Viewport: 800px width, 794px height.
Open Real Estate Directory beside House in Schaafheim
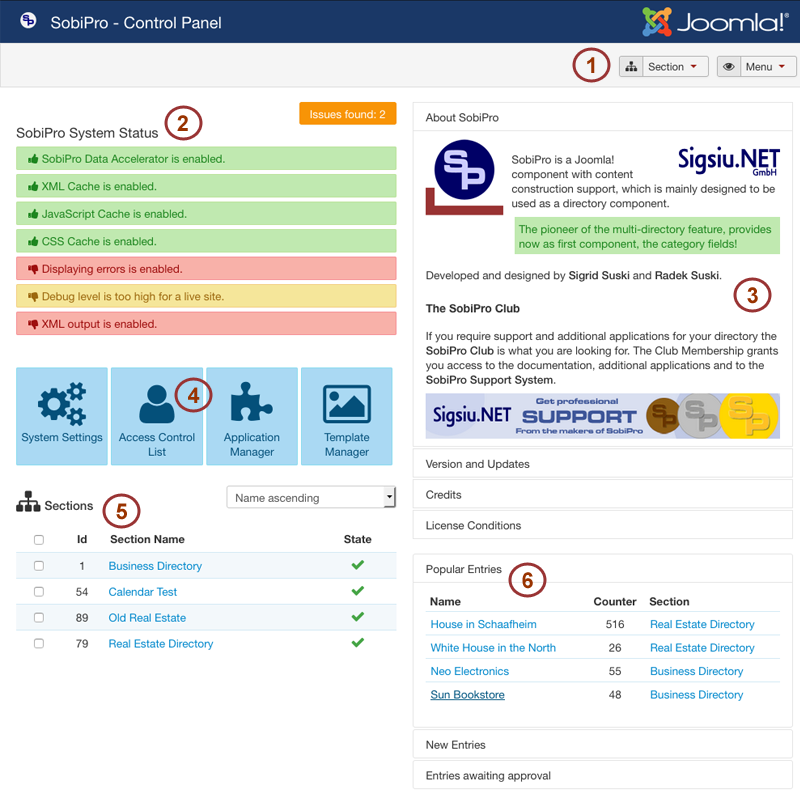[x=702, y=624]
